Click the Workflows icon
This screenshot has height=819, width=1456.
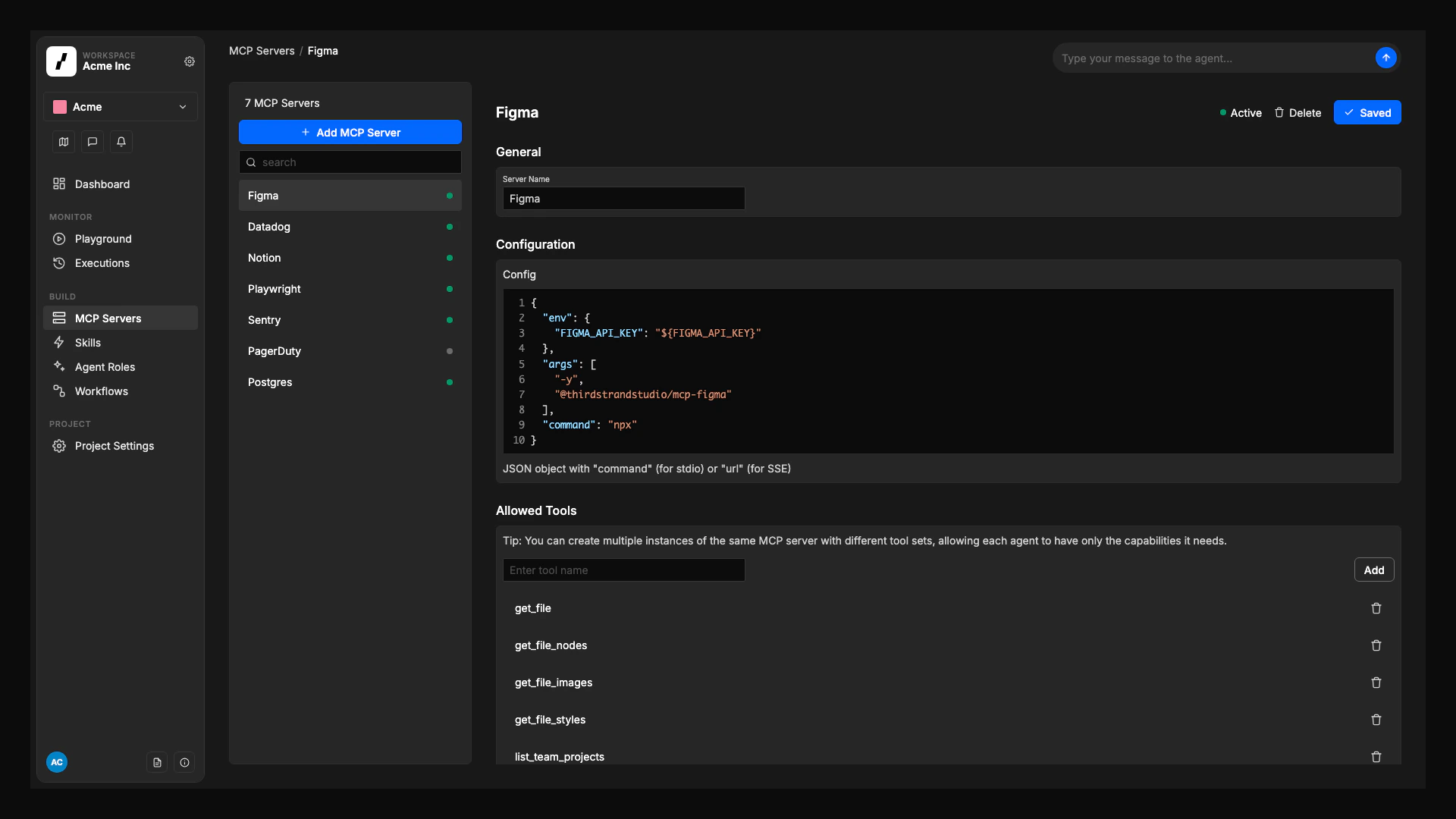[x=59, y=391]
